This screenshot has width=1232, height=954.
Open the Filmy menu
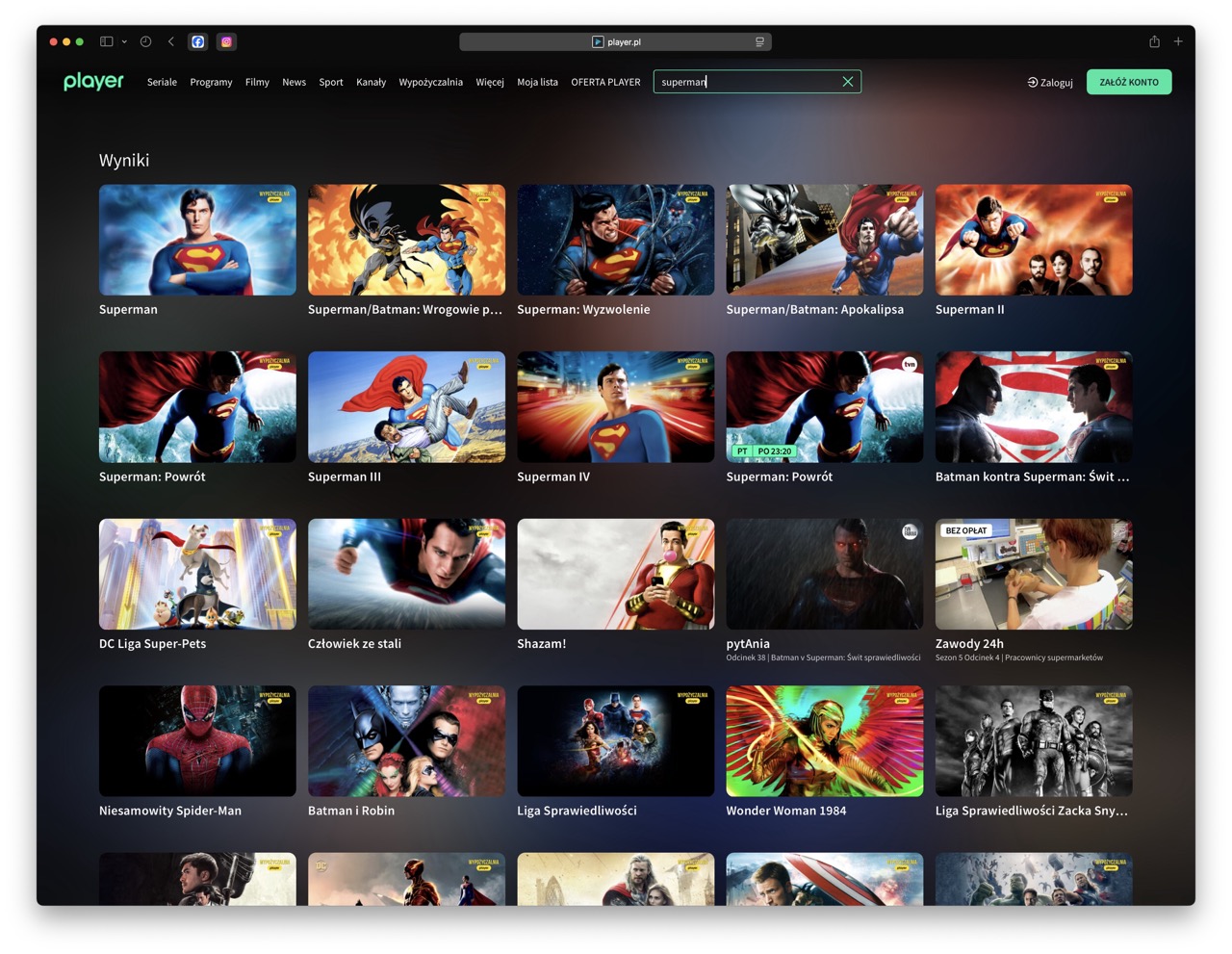click(x=257, y=82)
